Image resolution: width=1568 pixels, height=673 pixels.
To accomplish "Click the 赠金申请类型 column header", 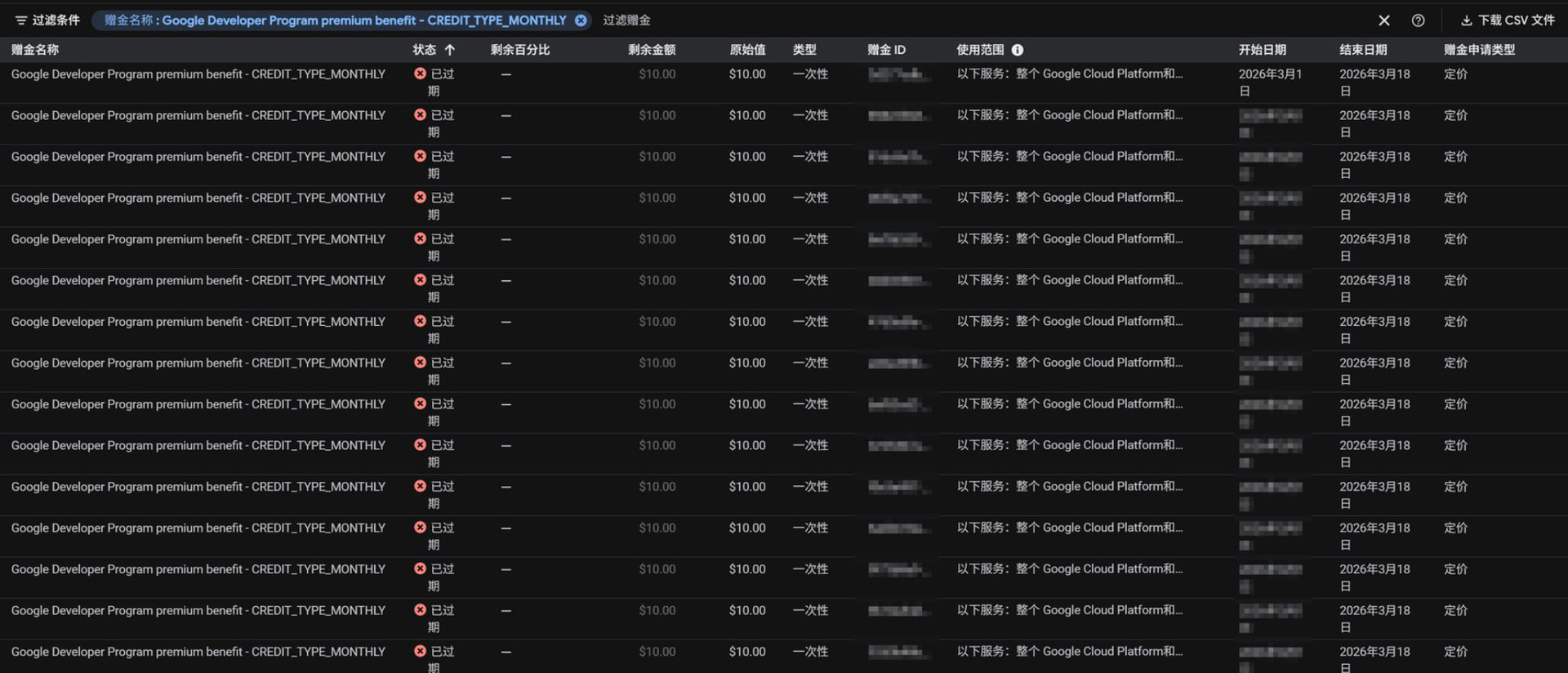I will click(1479, 50).
